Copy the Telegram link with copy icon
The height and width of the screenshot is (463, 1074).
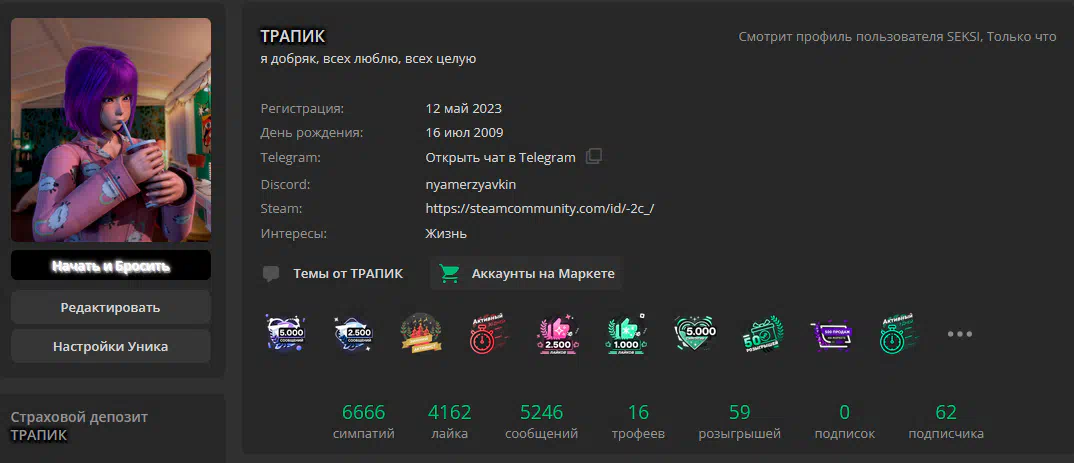click(x=594, y=157)
